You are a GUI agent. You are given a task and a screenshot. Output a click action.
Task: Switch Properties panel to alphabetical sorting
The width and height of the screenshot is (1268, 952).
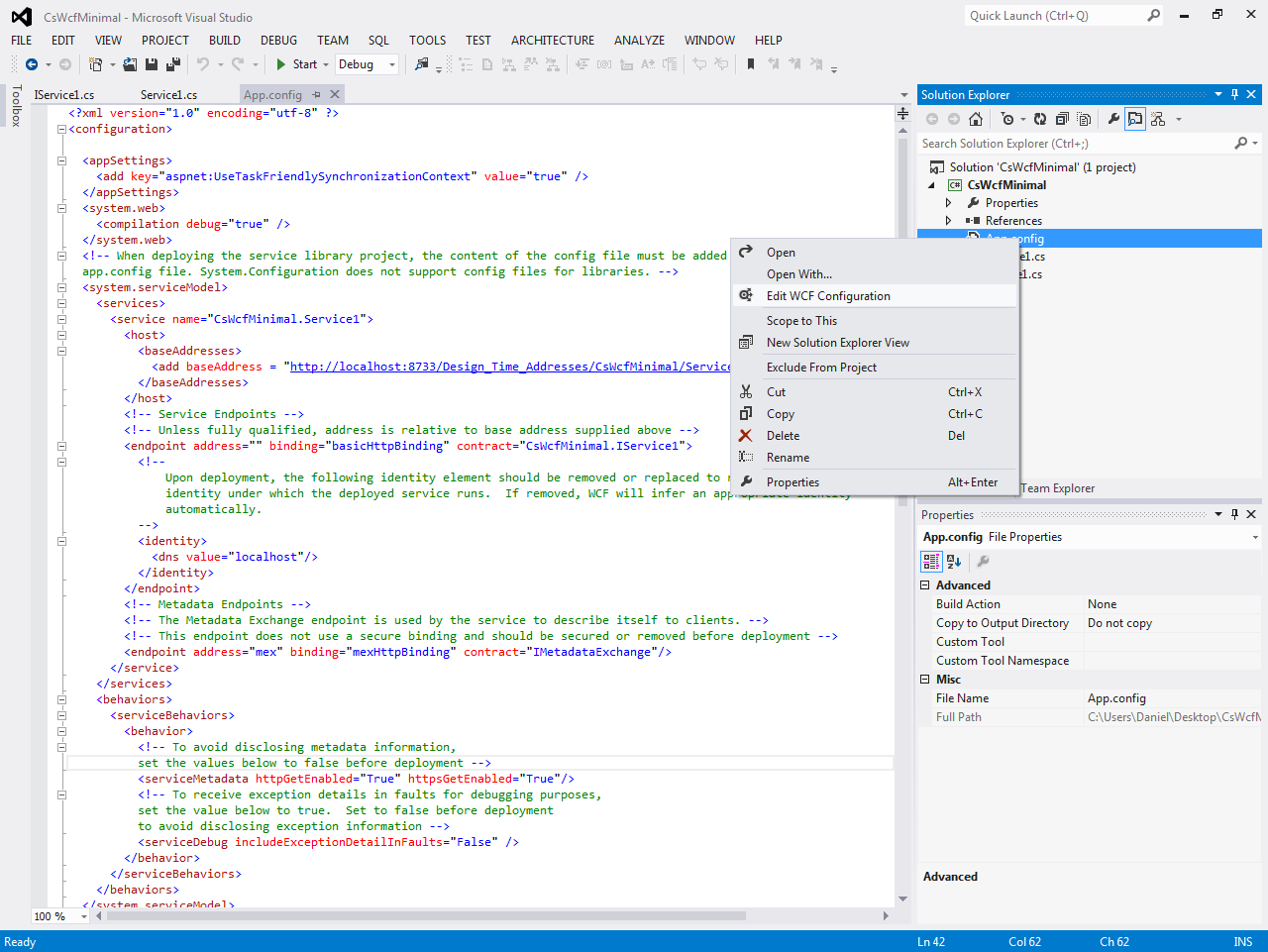coord(951,561)
